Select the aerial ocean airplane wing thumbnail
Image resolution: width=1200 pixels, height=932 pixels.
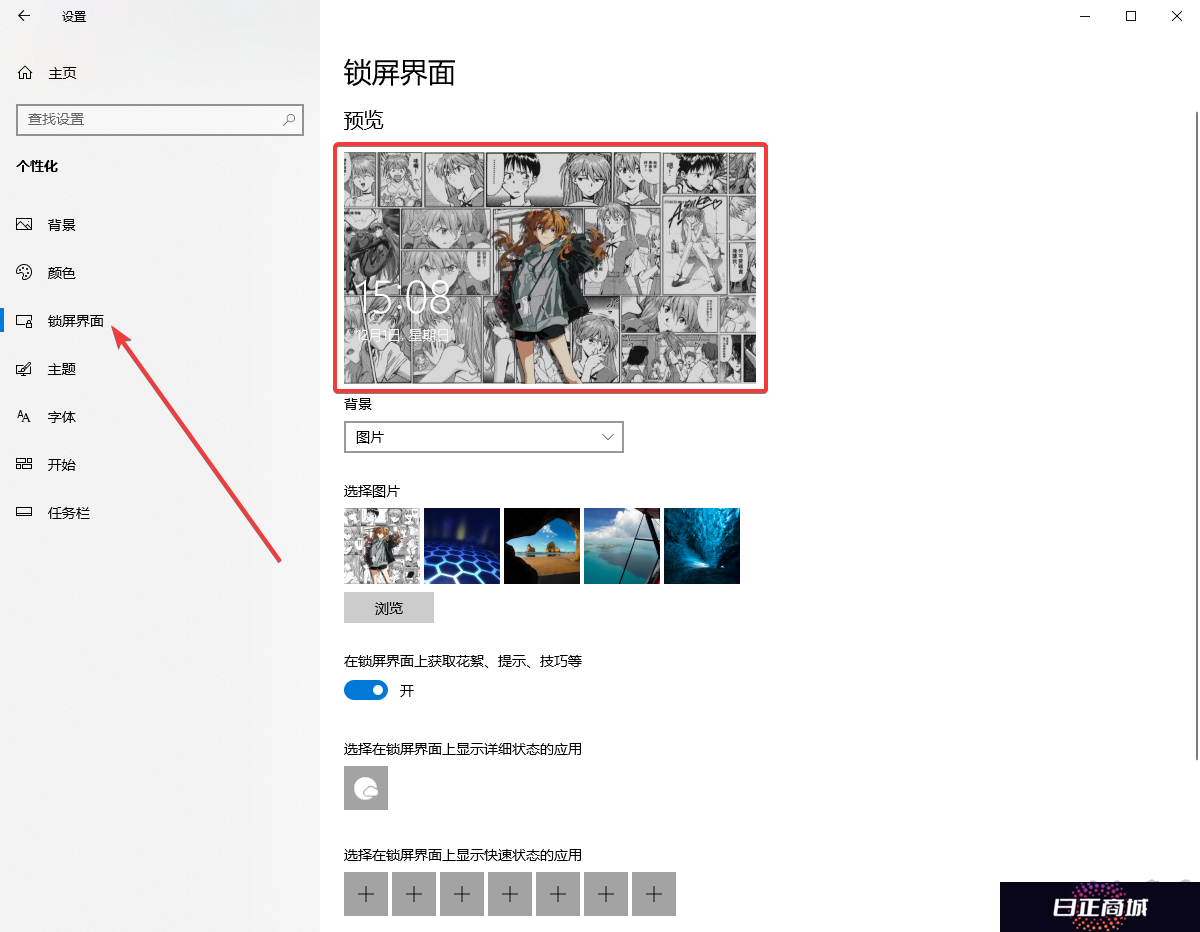point(622,546)
